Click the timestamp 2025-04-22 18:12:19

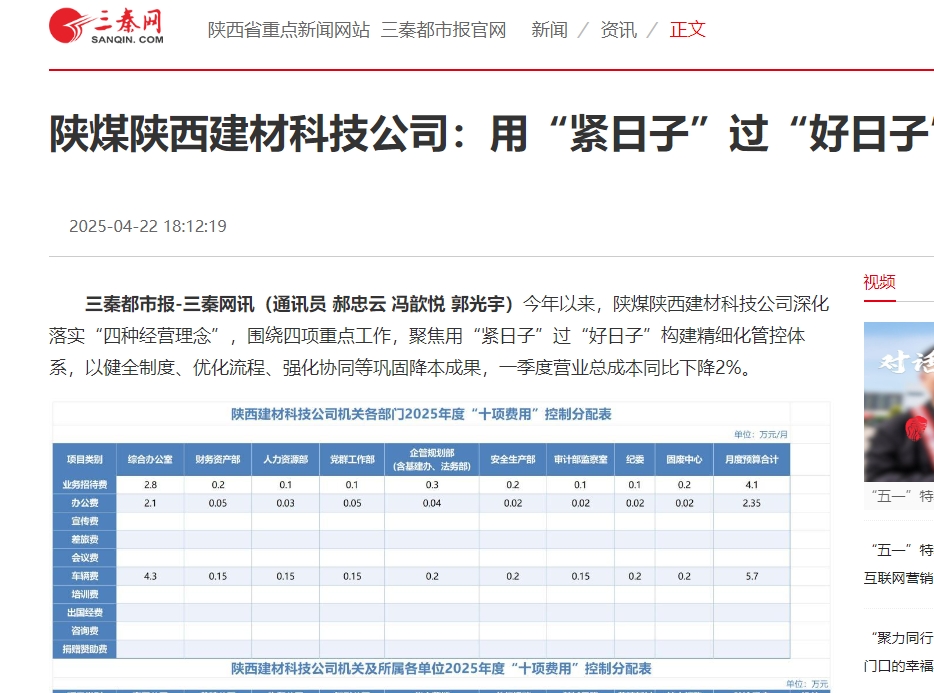[148, 226]
